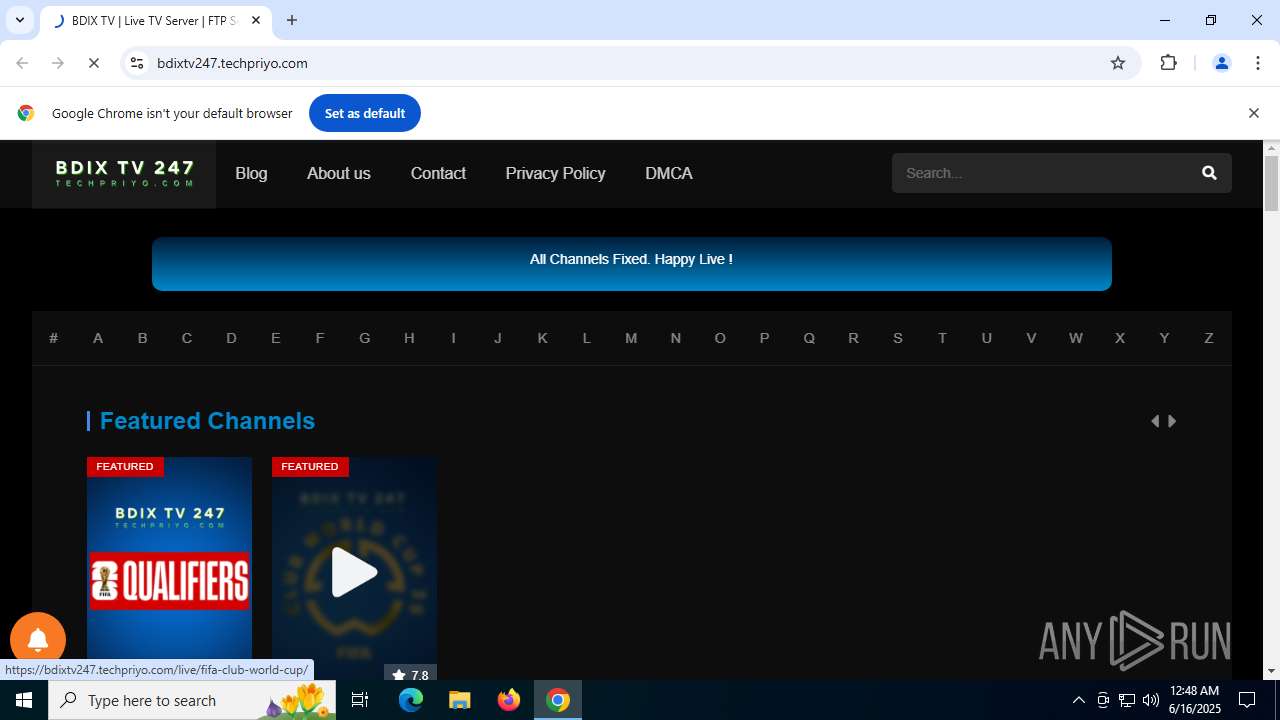The height and width of the screenshot is (720, 1280).
Task: Filter channels by letter T
Action: tap(942, 338)
